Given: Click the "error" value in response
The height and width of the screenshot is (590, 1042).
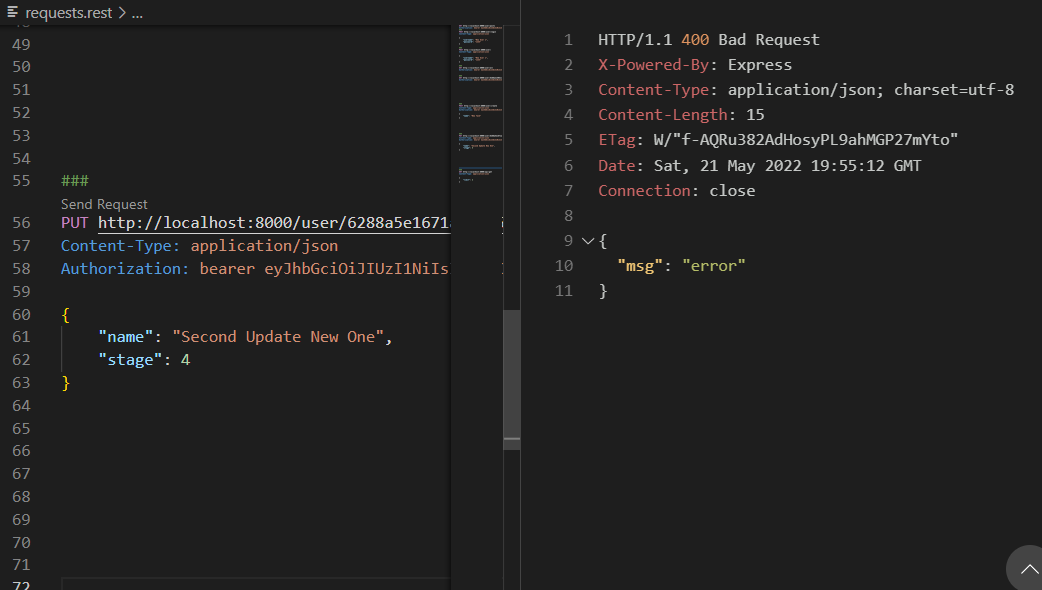Looking at the screenshot, I should 714,266.
